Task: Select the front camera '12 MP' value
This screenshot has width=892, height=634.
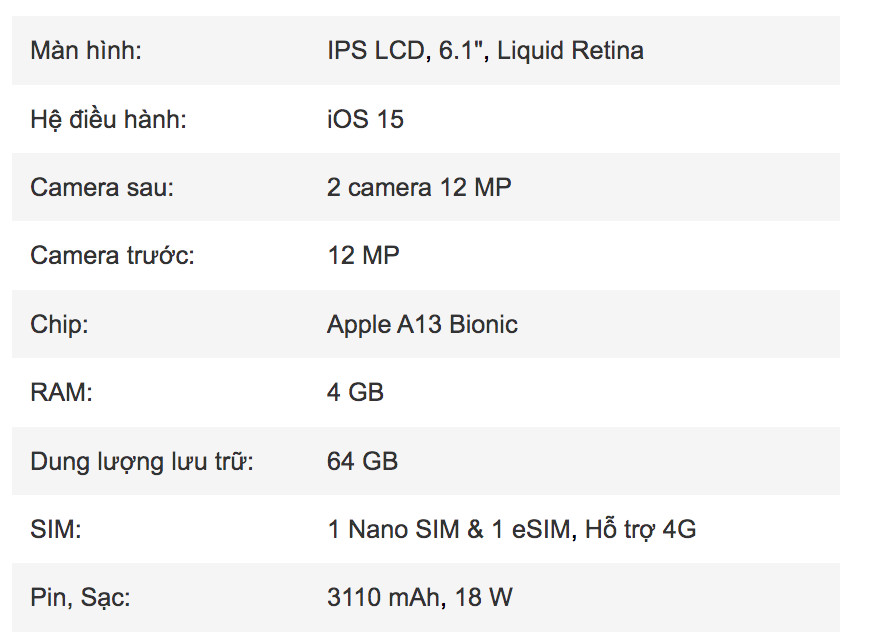Action: click(363, 256)
